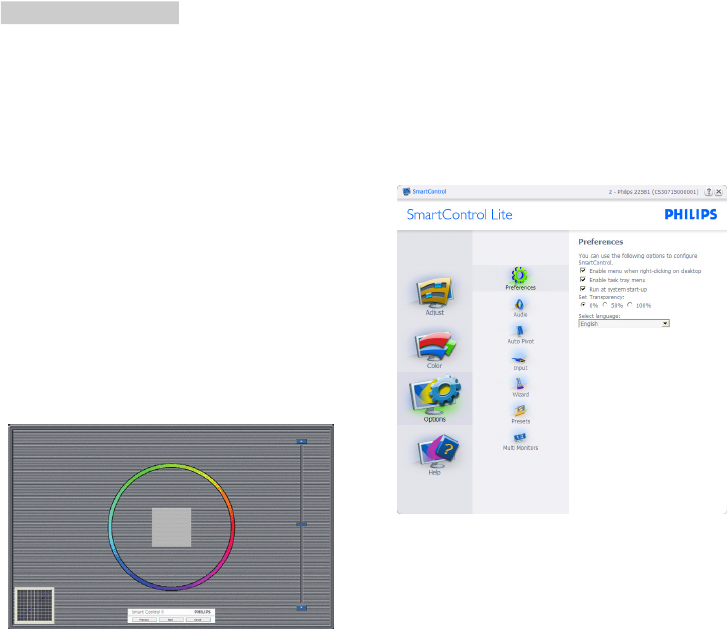The width and height of the screenshot is (727, 629).
Task: Close the SmartControl window
Action: click(719, 191)
